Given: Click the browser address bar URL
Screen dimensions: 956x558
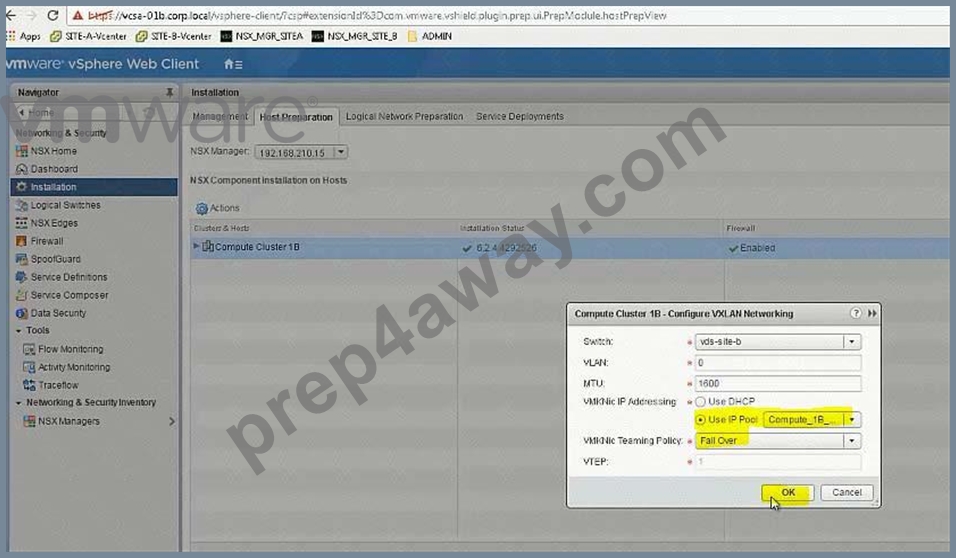Looking at the screenshot, I should click(x=378, y=16).
